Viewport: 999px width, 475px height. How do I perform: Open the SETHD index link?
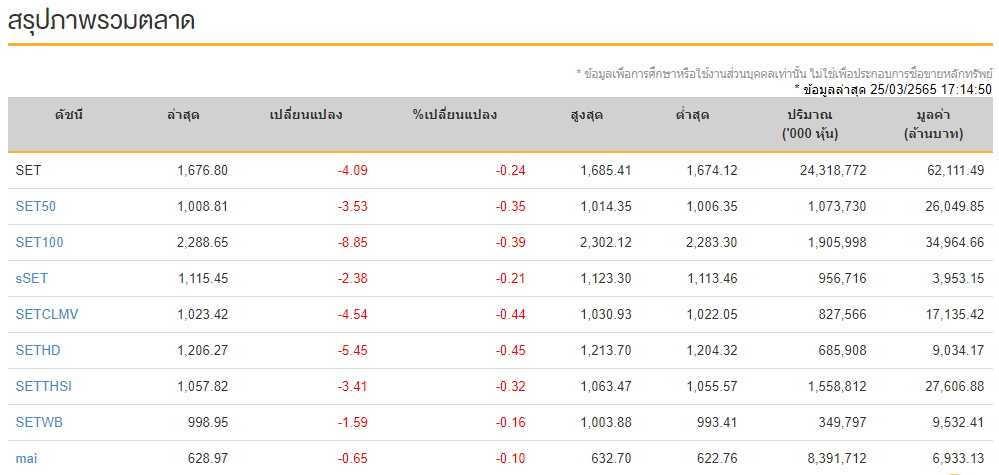pyautogui.click(x=38, y=350)
